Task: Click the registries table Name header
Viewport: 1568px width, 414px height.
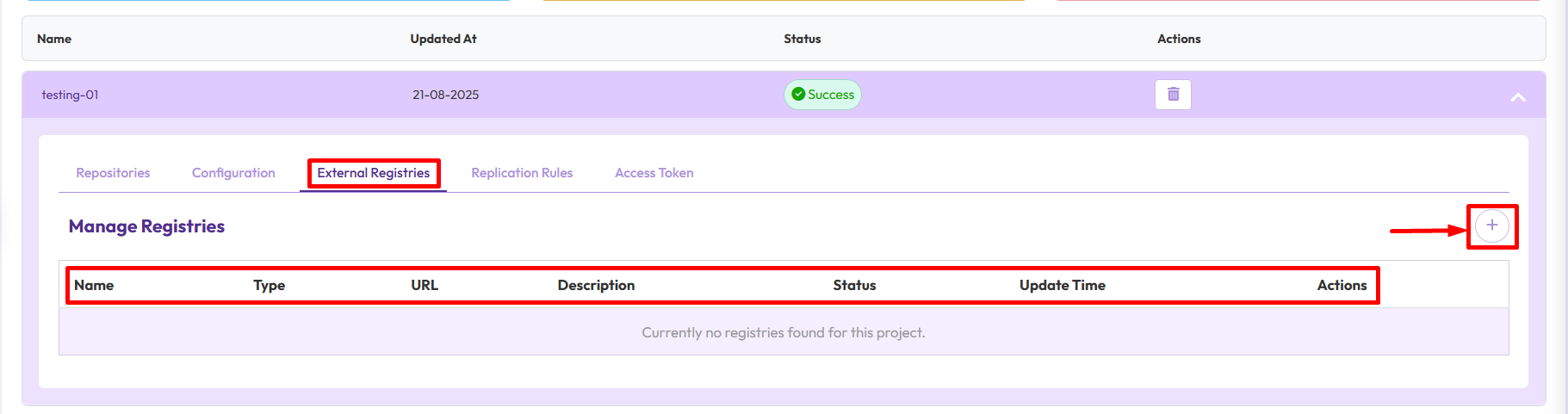Action: pyautogui.click(x=94, y=285)
